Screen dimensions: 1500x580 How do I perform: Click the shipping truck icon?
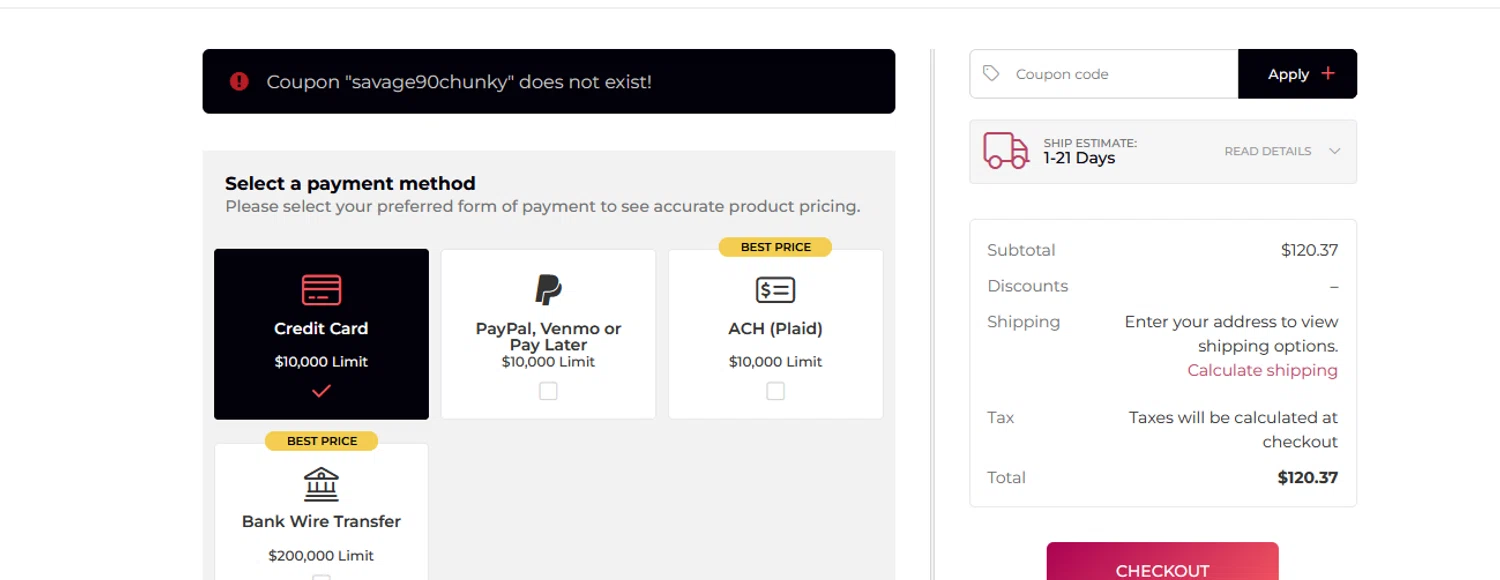click(x=1005, y=151)
